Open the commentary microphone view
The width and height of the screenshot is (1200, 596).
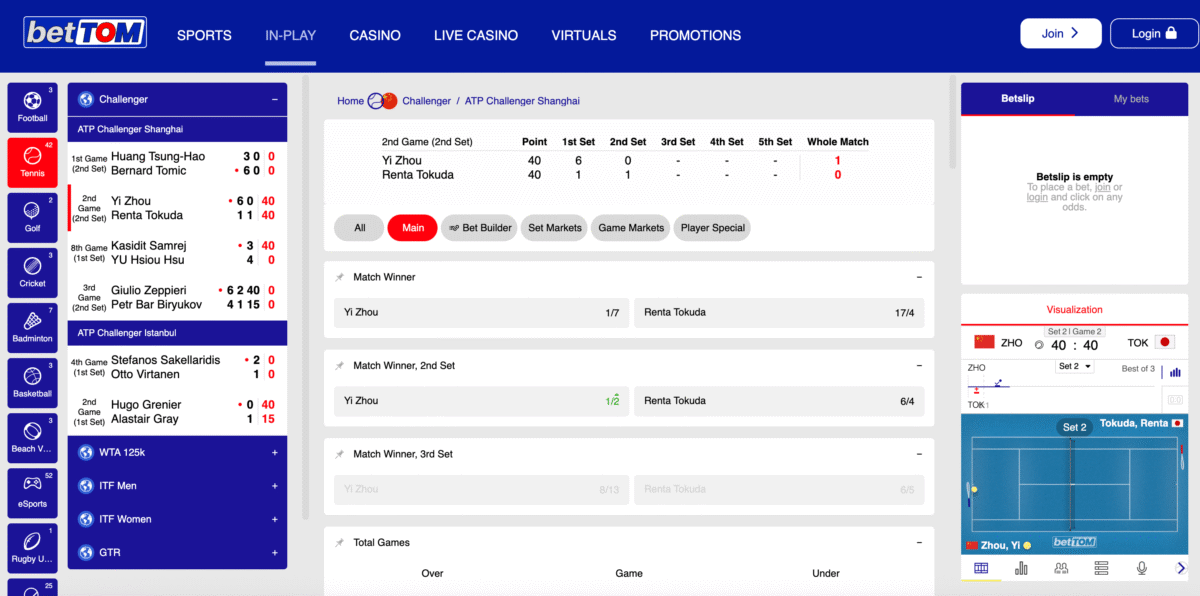pos(1141,568)
